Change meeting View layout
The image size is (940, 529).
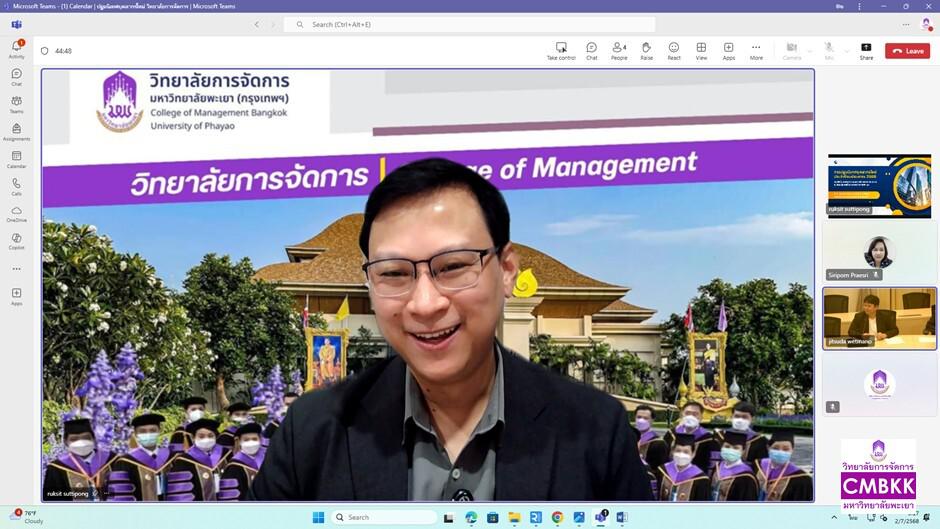(x=701, y=51)
